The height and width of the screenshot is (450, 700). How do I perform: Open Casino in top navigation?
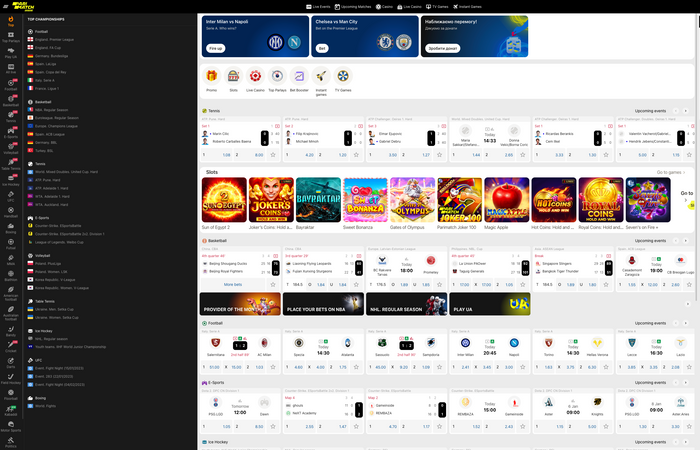tap(384, 7)
